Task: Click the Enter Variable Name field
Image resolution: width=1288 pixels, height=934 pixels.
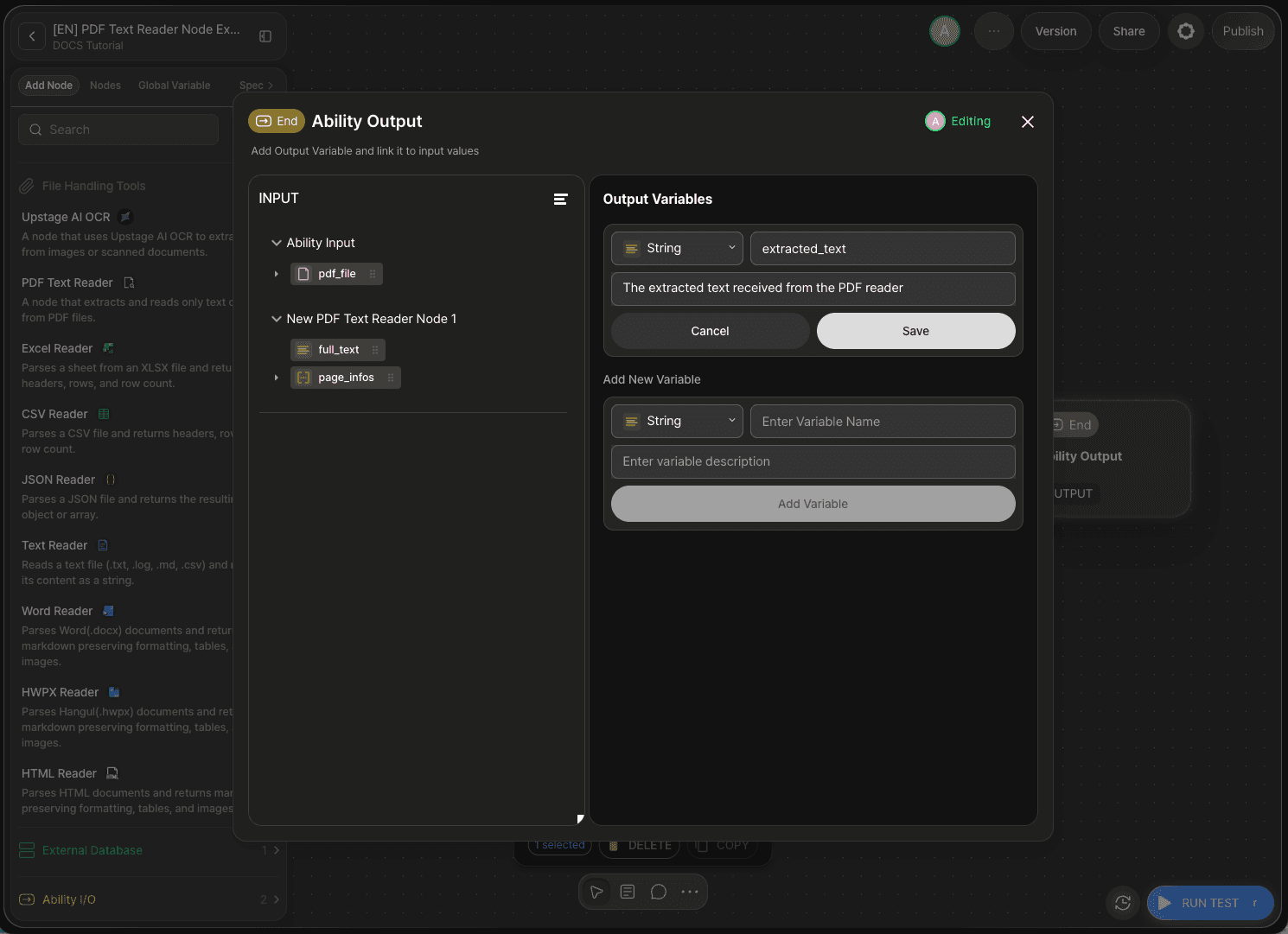Action: 883,422
